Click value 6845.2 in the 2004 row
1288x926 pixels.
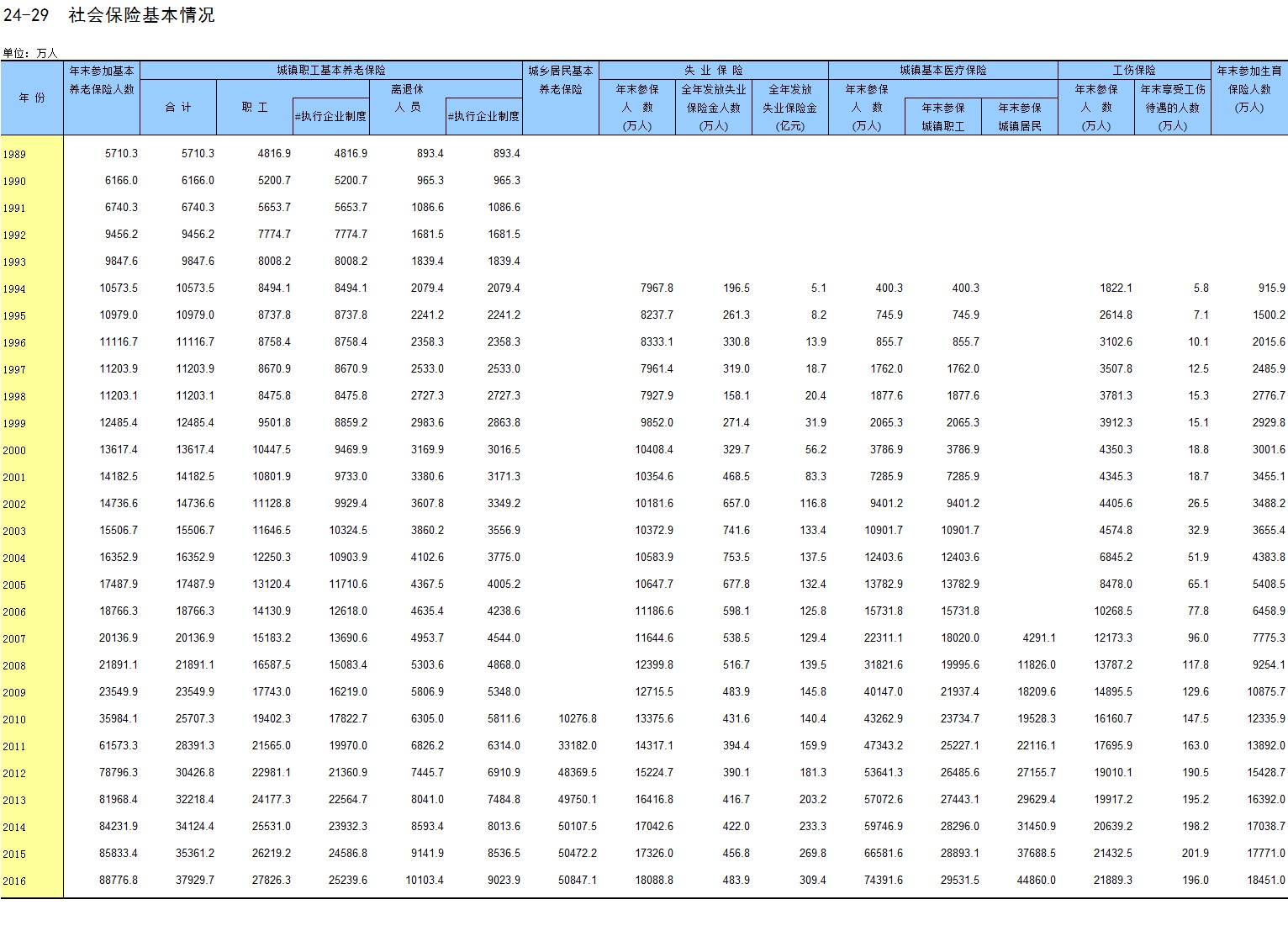tap(1116, 558)
